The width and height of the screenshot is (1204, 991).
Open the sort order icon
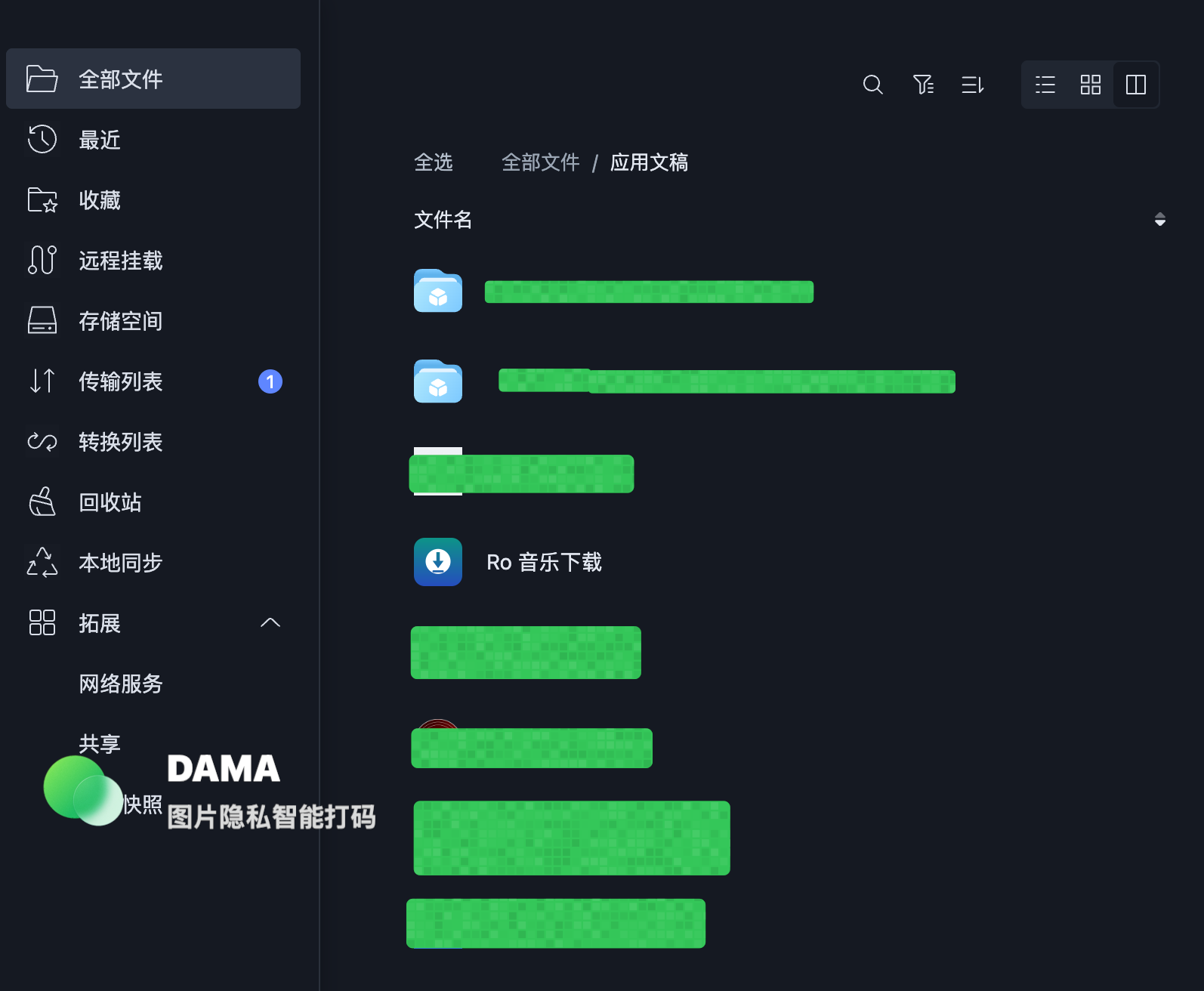pos(973,85)
